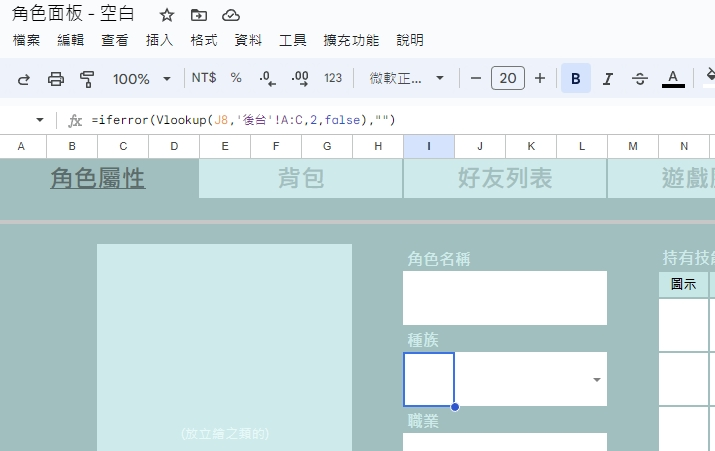Go to the 好友列表 section
This screenshot has height=451, width=715.
pos(505,178)
